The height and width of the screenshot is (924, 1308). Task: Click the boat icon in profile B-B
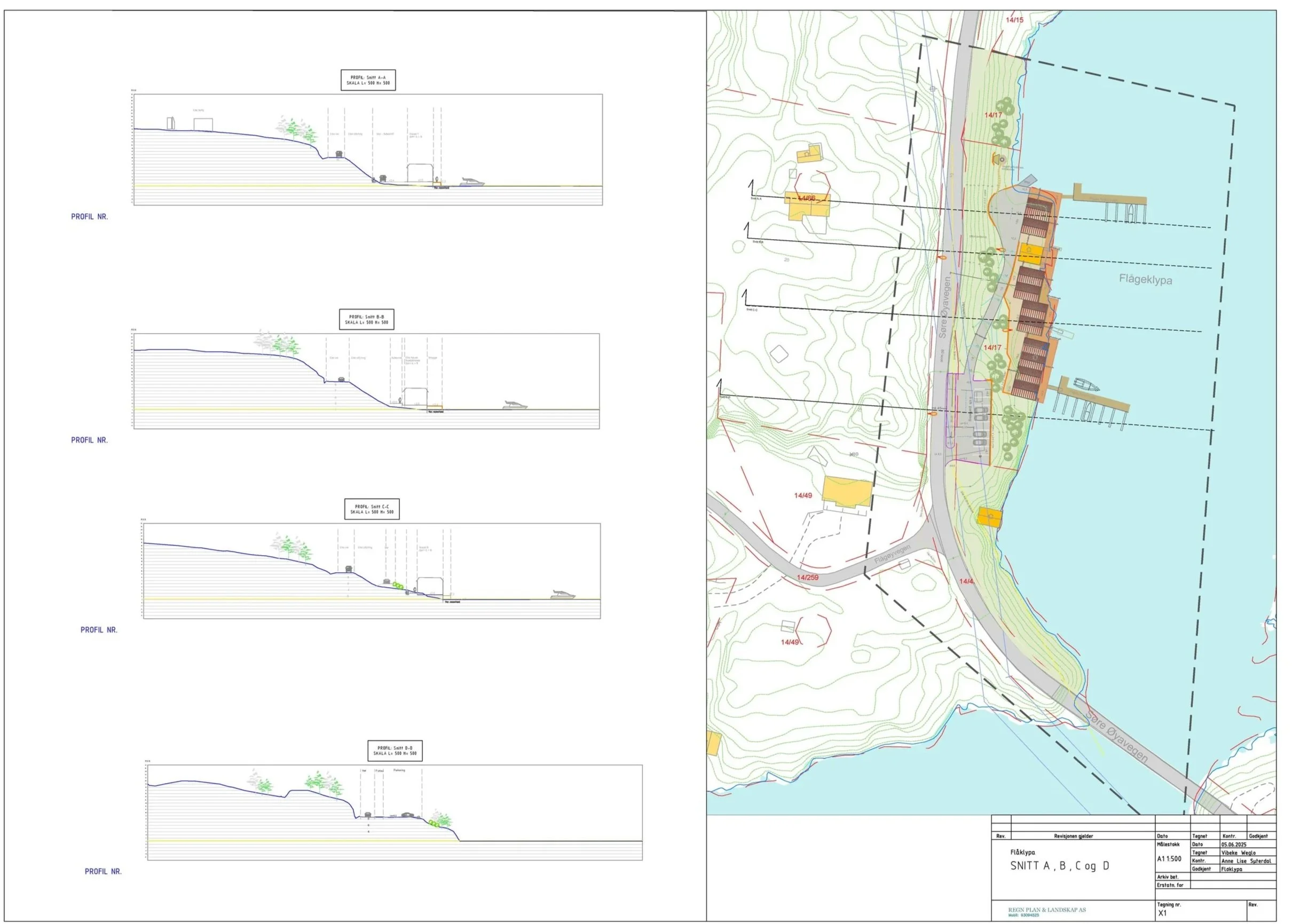tap(515, 405)
